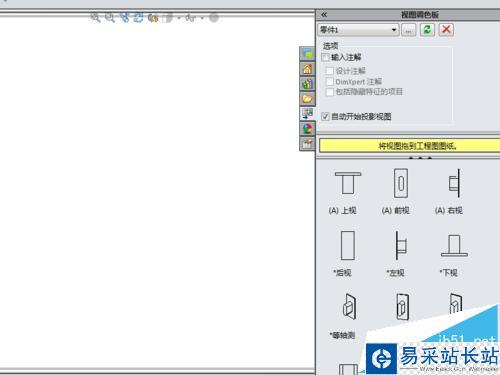This screenshot has width=500, height=375.
Task: Open the File Explorer chart-icon tab
Action: [307, 84]
